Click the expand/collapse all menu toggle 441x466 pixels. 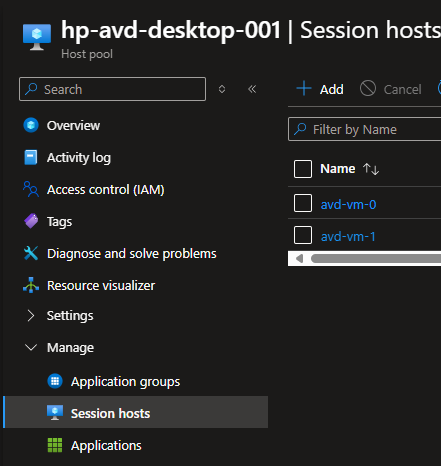tap(222, 89)
